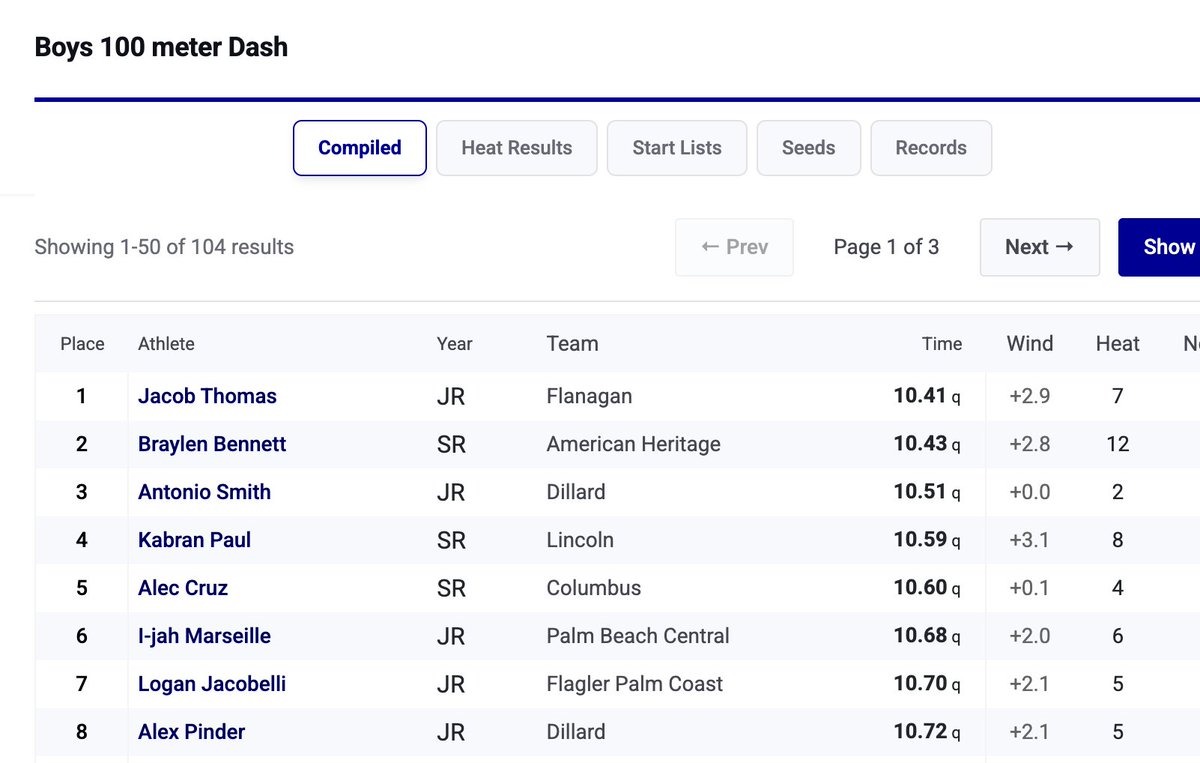Click Dillard team in Antonio Smith's row
This screenshot has width=1200, height=763.
tap(576, 492)
